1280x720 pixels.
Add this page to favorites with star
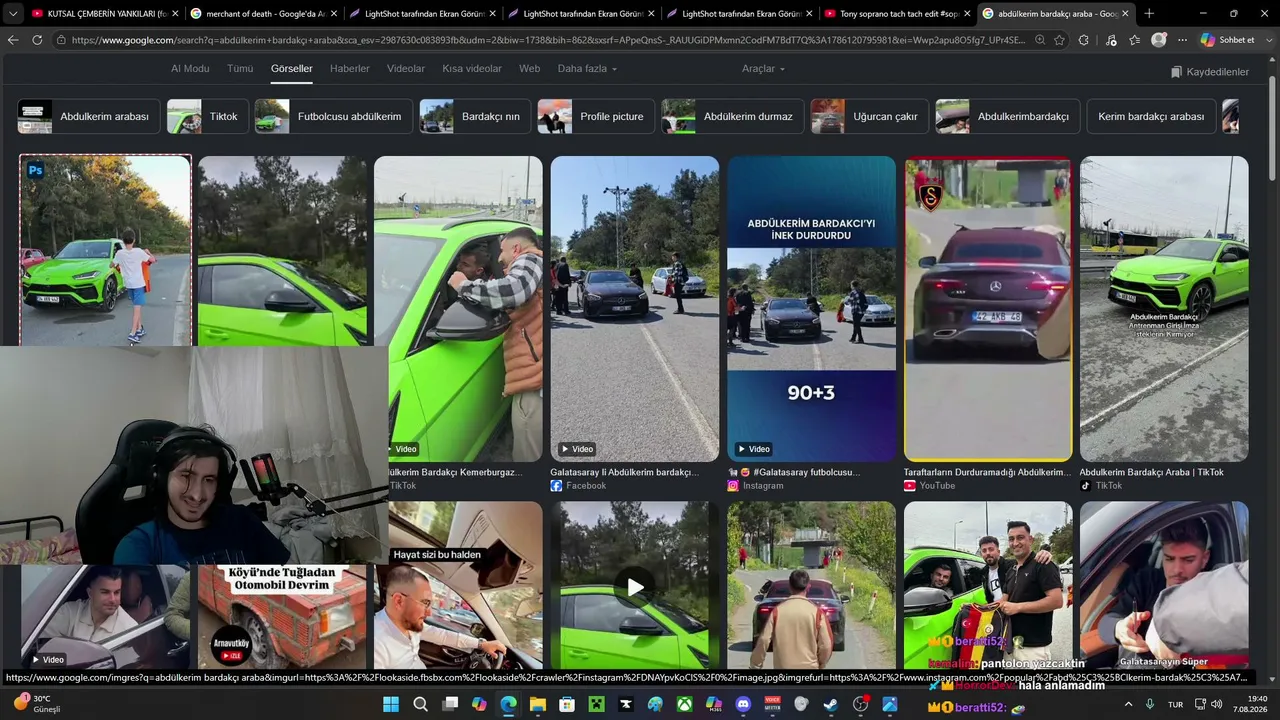coord(1060,40)
